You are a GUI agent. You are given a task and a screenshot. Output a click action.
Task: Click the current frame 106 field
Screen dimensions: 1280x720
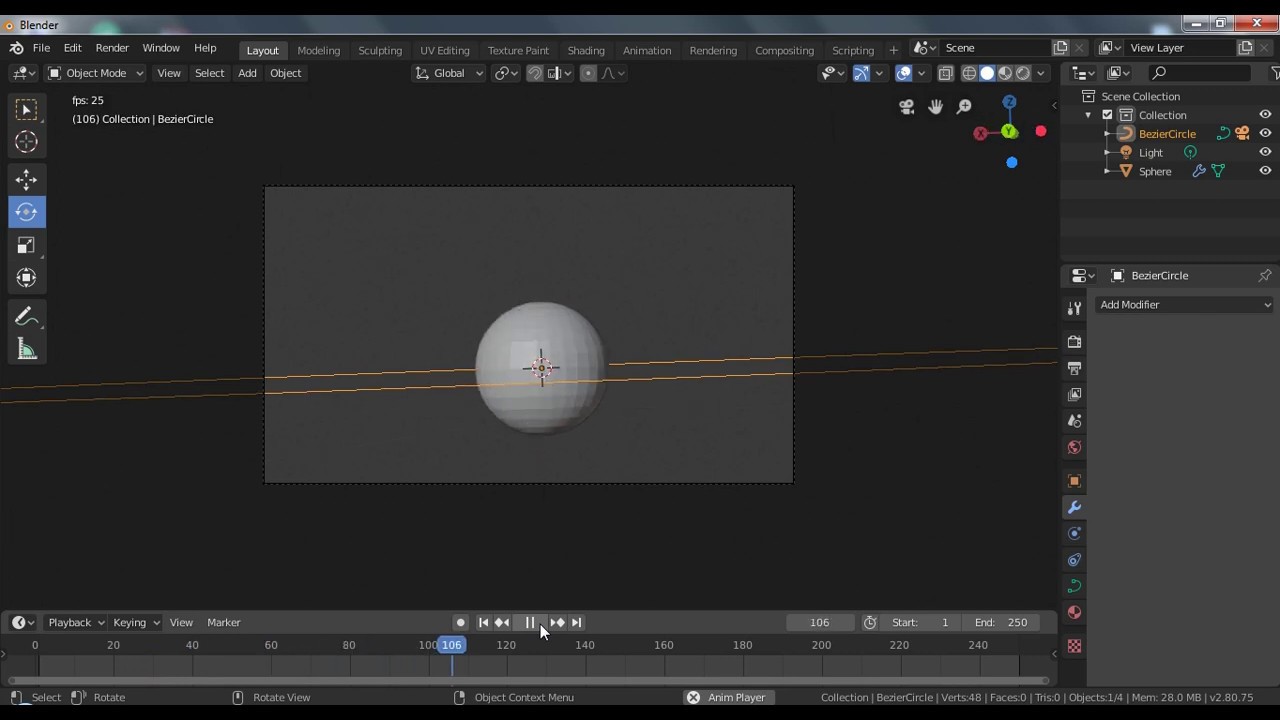pyautogui.click(x=820, y=623)
